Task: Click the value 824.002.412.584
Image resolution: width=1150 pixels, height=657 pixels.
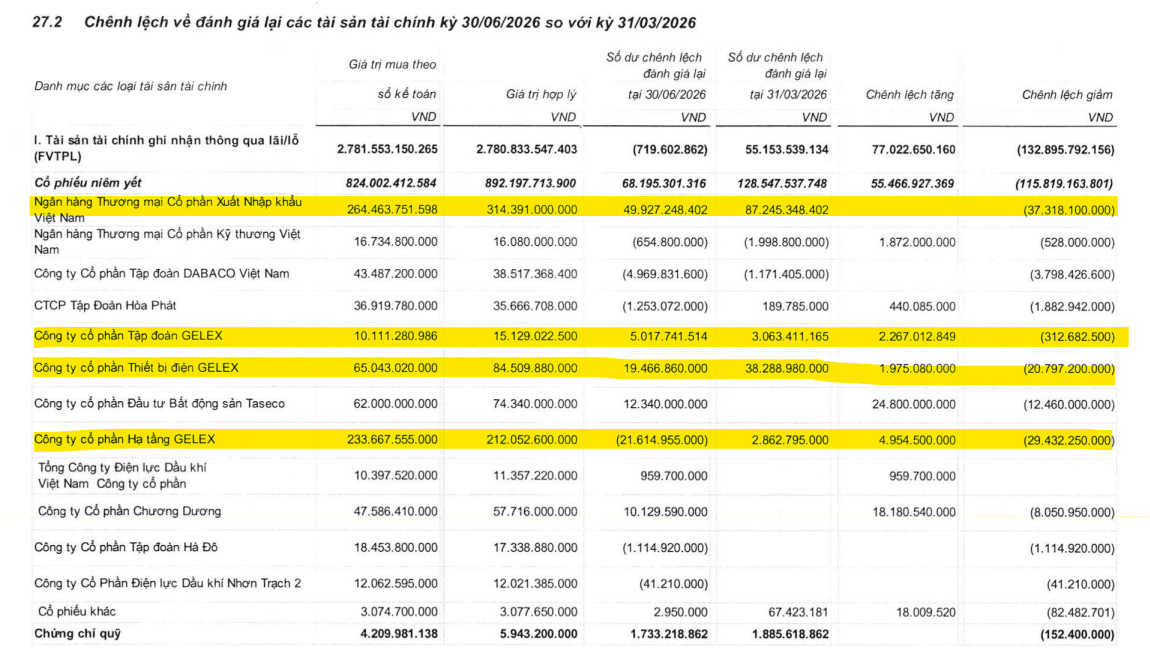Action: tap(391, 183)
